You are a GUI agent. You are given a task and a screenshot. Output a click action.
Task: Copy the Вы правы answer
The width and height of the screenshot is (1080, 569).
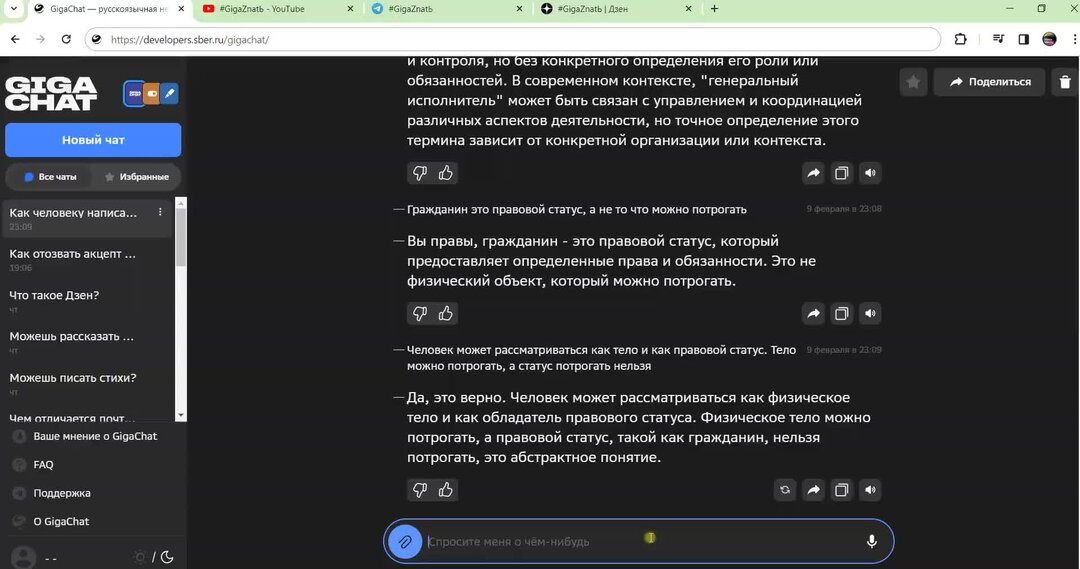842,313
